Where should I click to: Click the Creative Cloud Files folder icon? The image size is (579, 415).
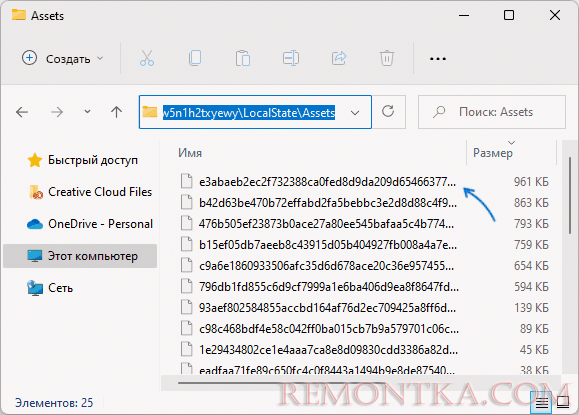pos(36,192)
